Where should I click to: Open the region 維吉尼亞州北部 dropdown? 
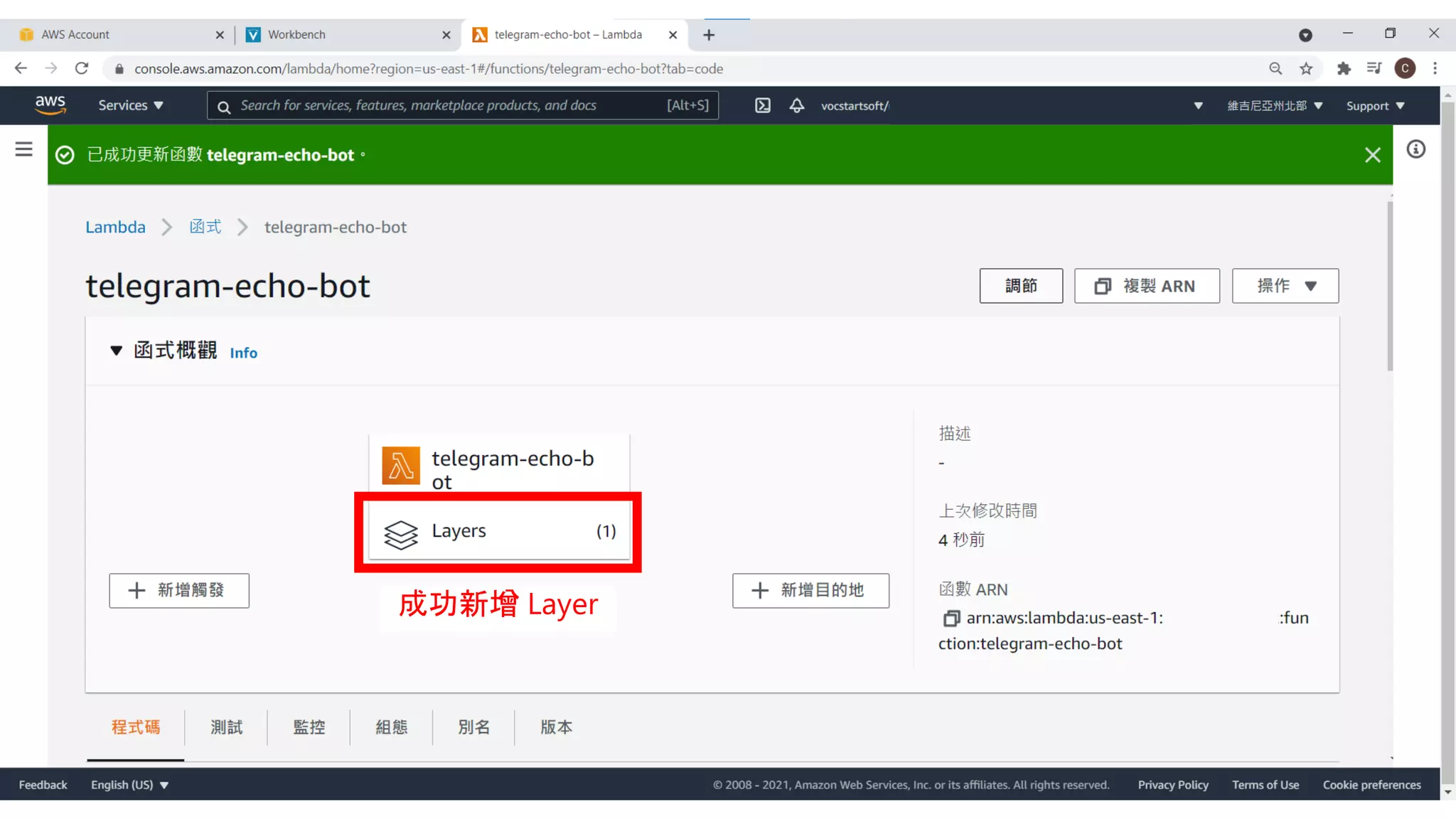pyautogui.click(x=1275, y=105)
